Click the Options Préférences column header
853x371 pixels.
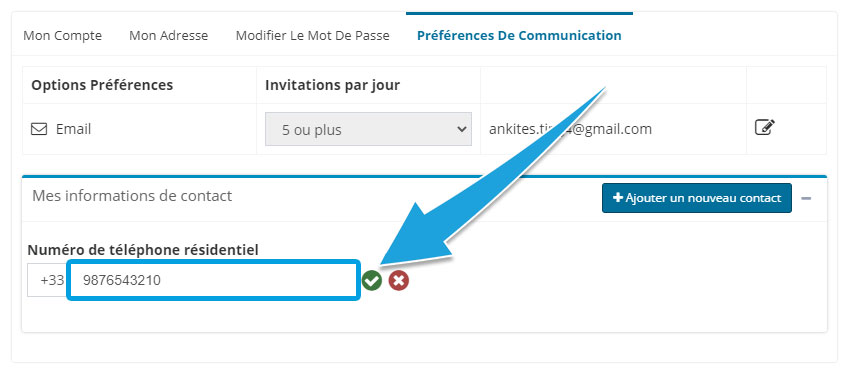(102, 85)
